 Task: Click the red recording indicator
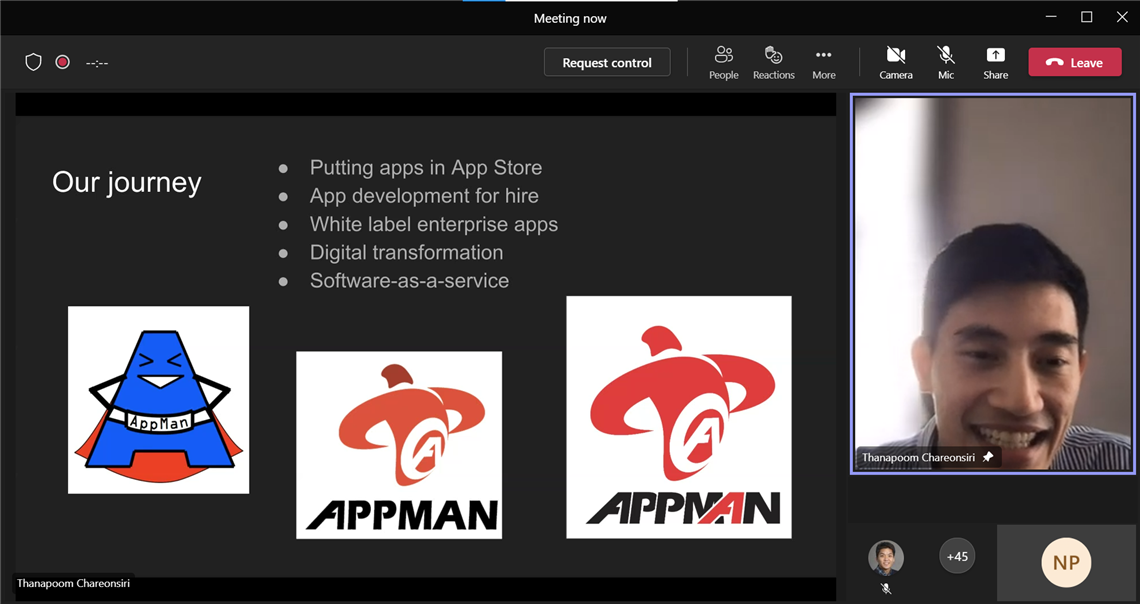tap(62, 62)
